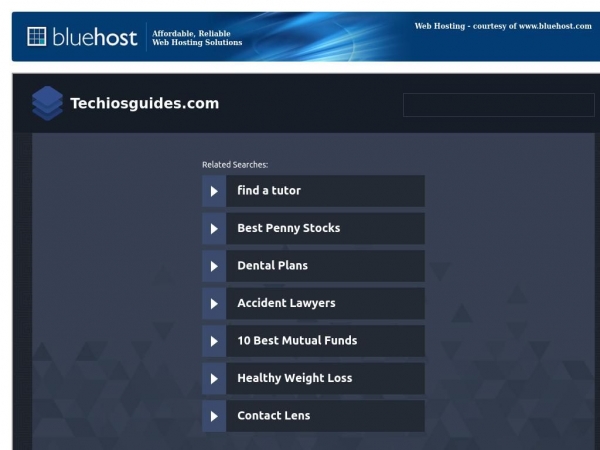
Task: Click the bluehost wordmark in the banner
Action: pos(95,37)
